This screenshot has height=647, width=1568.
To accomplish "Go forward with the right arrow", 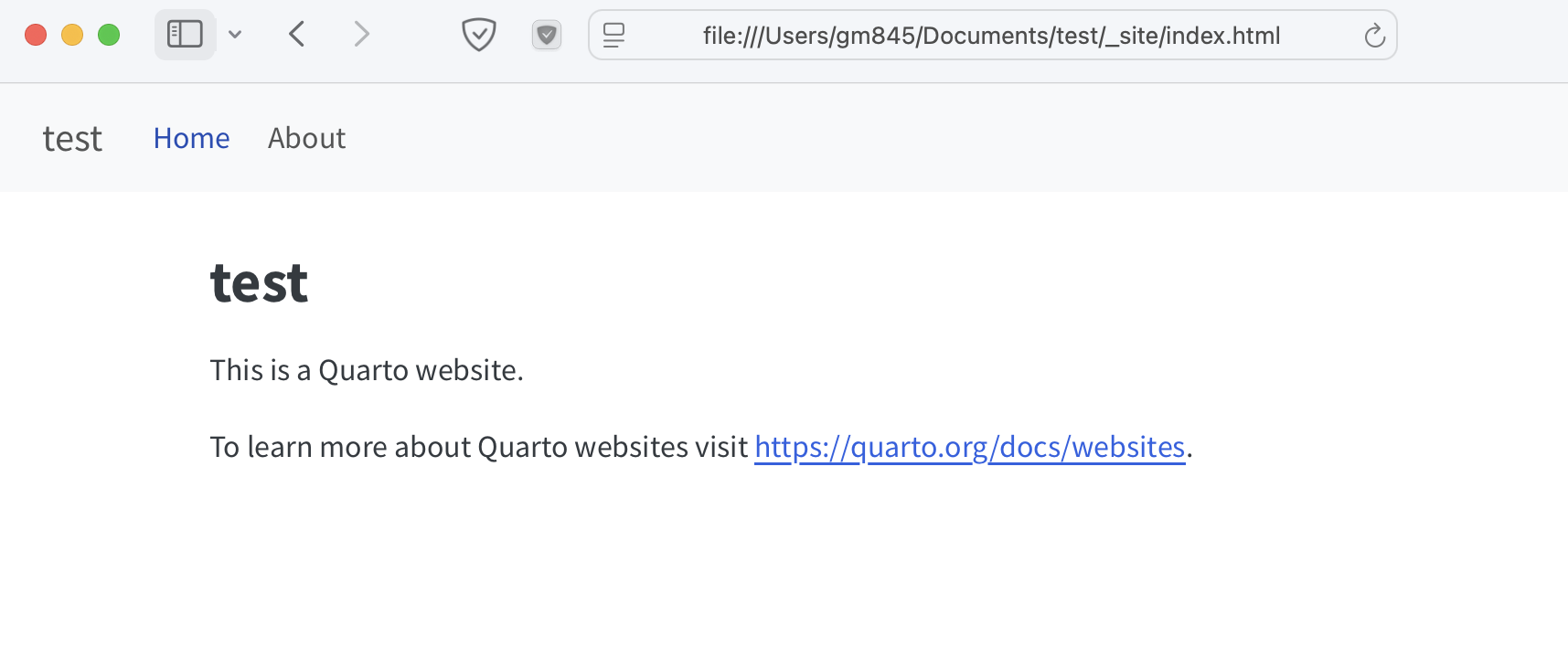I will (362, 35).
